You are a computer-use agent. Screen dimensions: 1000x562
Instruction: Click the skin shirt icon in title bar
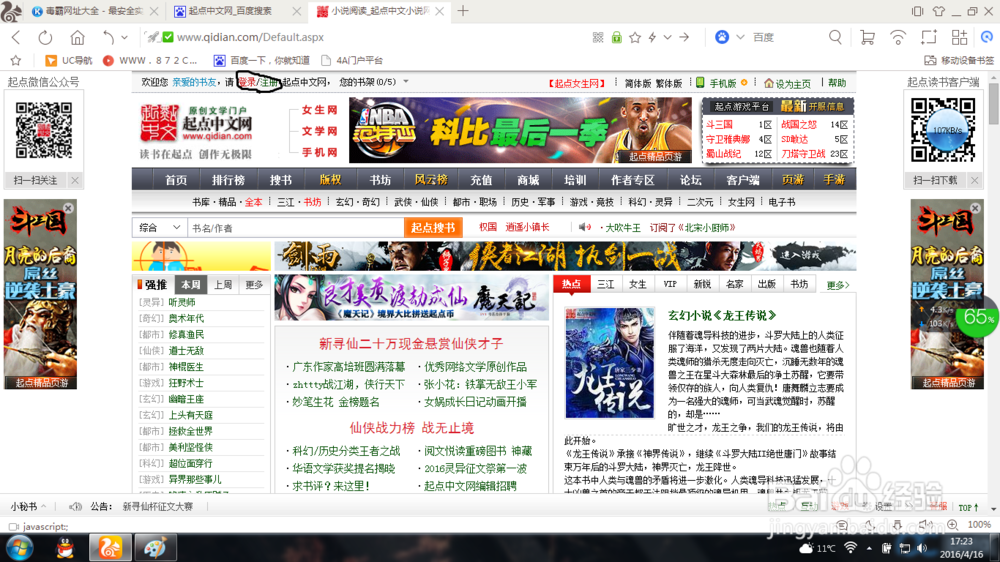(x=939, y=11)
